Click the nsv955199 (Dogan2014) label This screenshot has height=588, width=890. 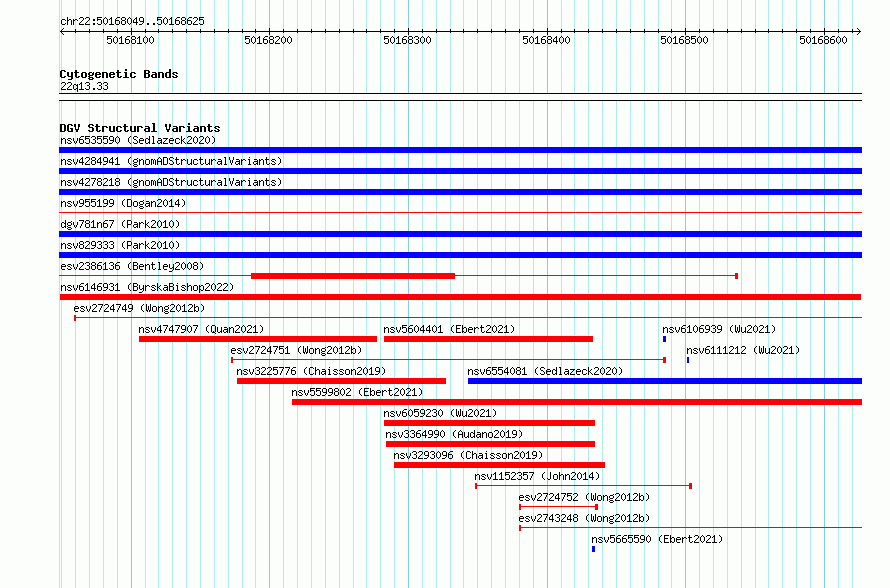(x=123, y=203)
